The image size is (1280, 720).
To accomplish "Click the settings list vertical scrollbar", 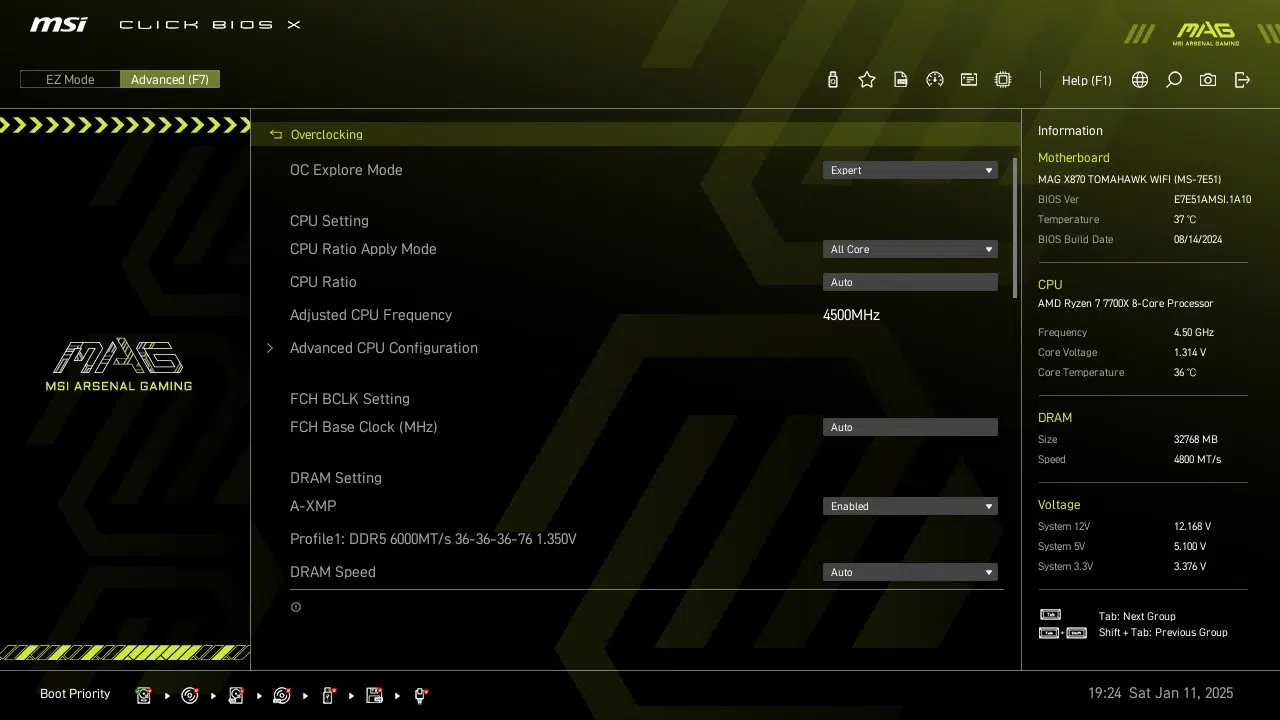I will coord(1015,228).
